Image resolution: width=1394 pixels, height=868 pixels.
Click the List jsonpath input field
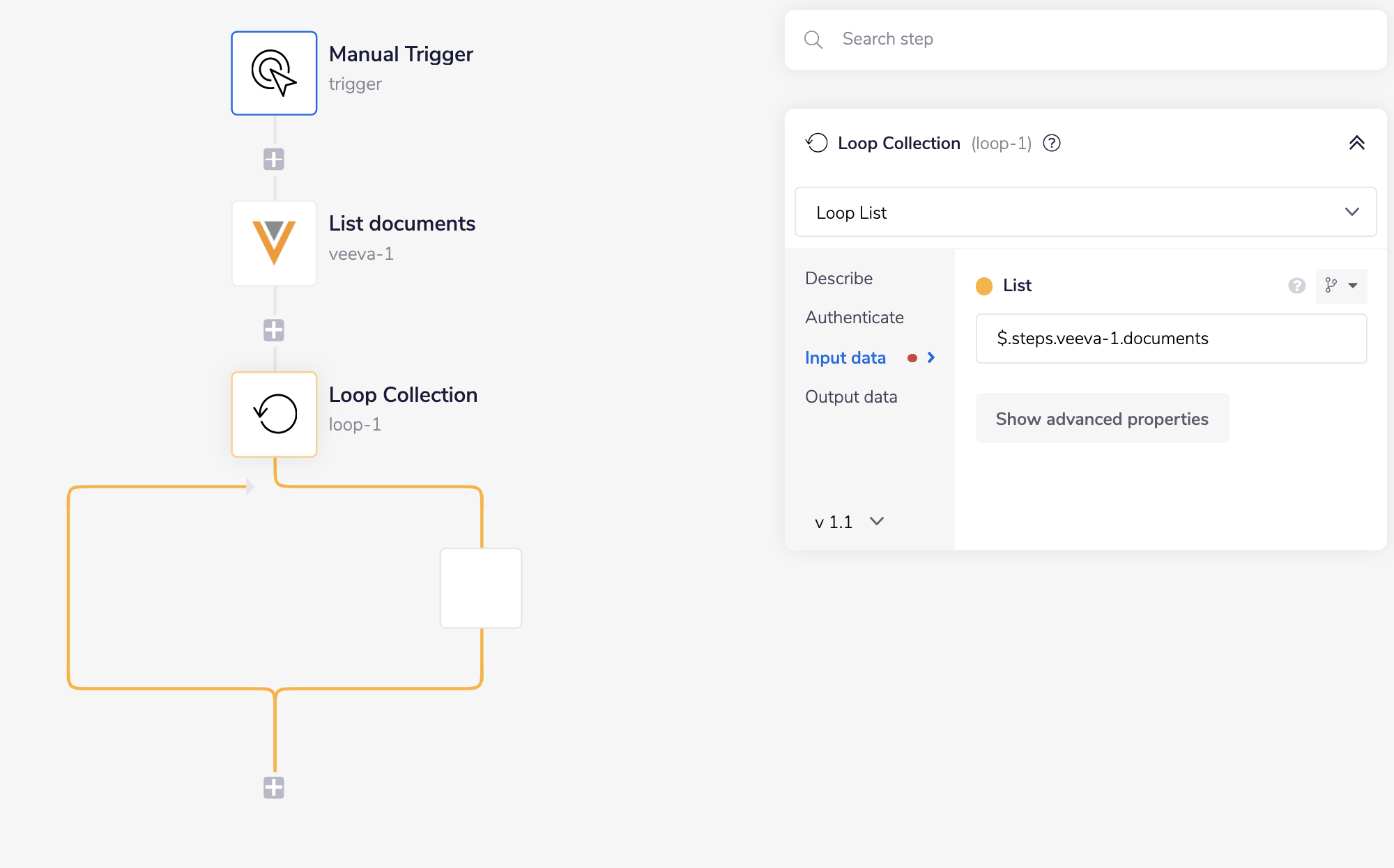1170,339
